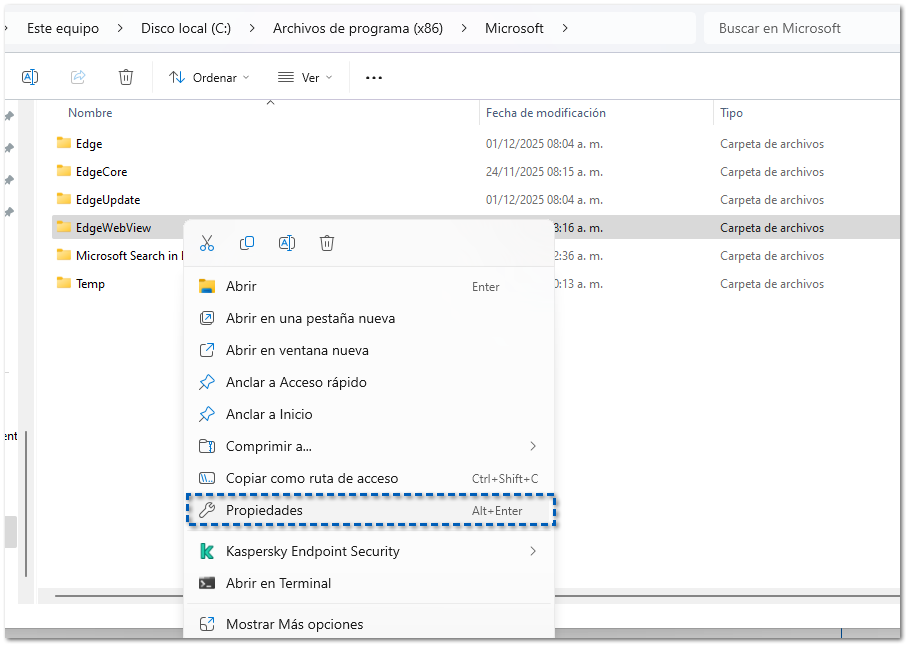Screen dimensions: 909x647
Task: Sort by Fecha de modificación column header
Action: [546, 113]
